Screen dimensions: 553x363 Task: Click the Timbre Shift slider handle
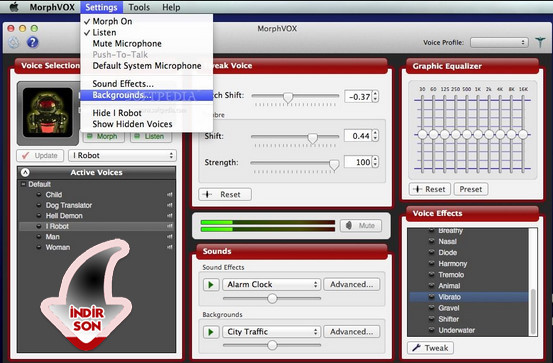pyautogui.click(x=312, y=138)
